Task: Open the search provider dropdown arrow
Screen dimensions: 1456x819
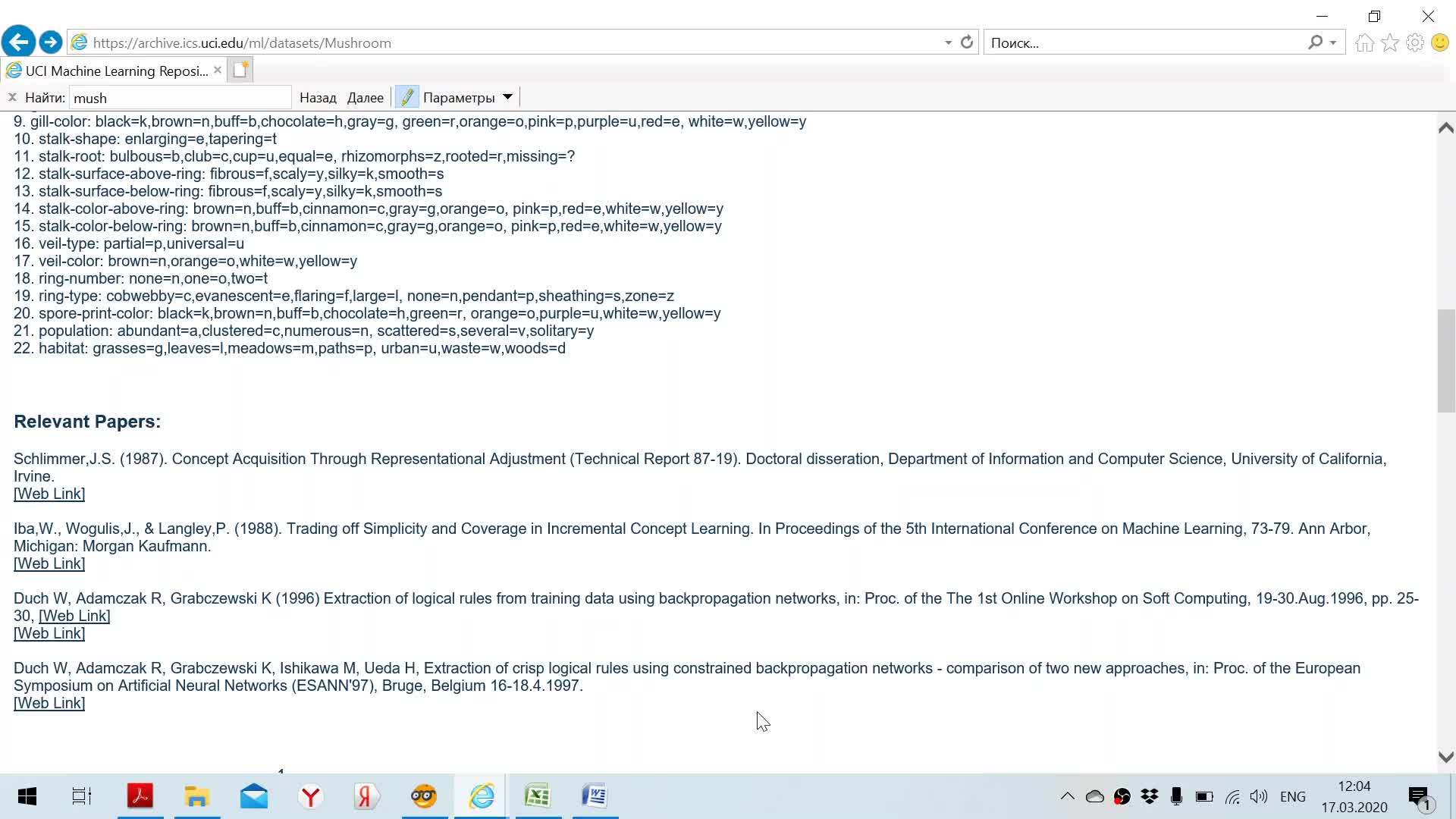Action: pyautogui.click(x=1333, y=43)
